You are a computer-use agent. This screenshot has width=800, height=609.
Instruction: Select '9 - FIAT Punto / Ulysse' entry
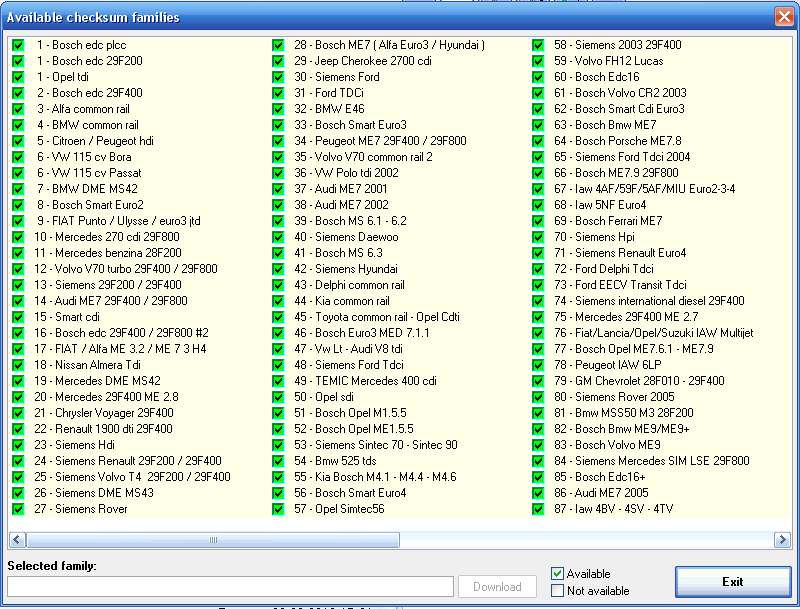(118, 221)
